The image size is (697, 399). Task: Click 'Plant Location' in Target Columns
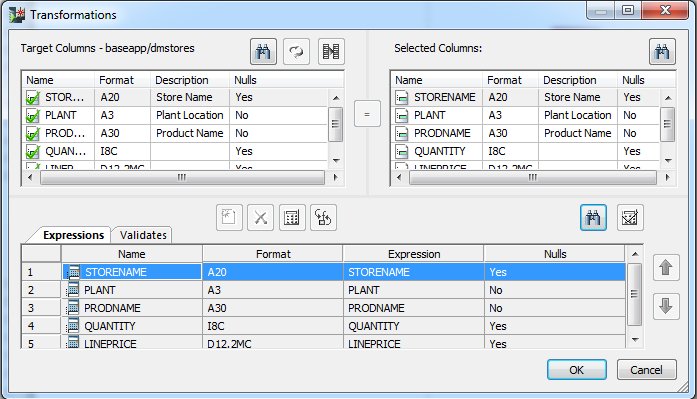click(189, 115)
